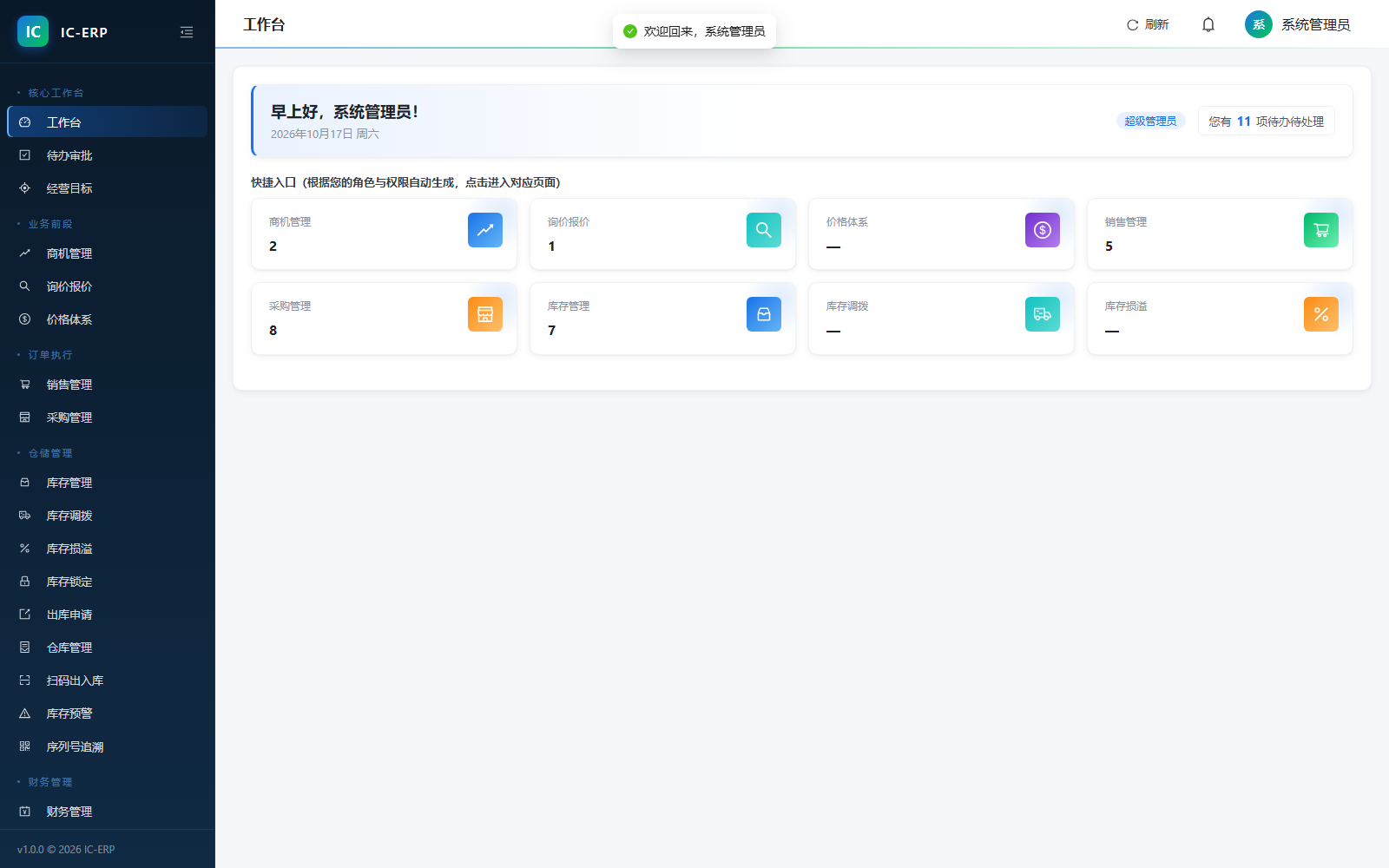The image size is (1389, 868).
Task: Collapse the sidebar menu icon
Action: point(187,32)
